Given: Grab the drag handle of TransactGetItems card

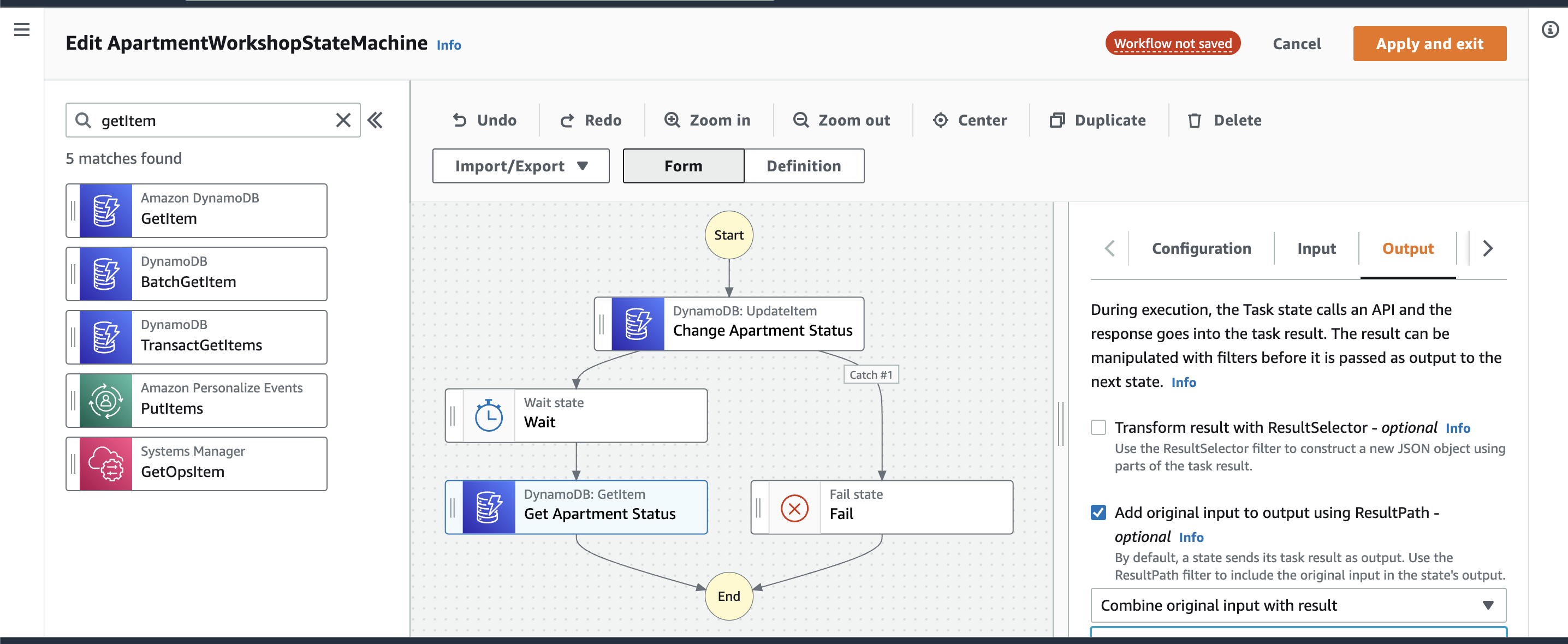Looking at the screenshot, I should 73,337.
